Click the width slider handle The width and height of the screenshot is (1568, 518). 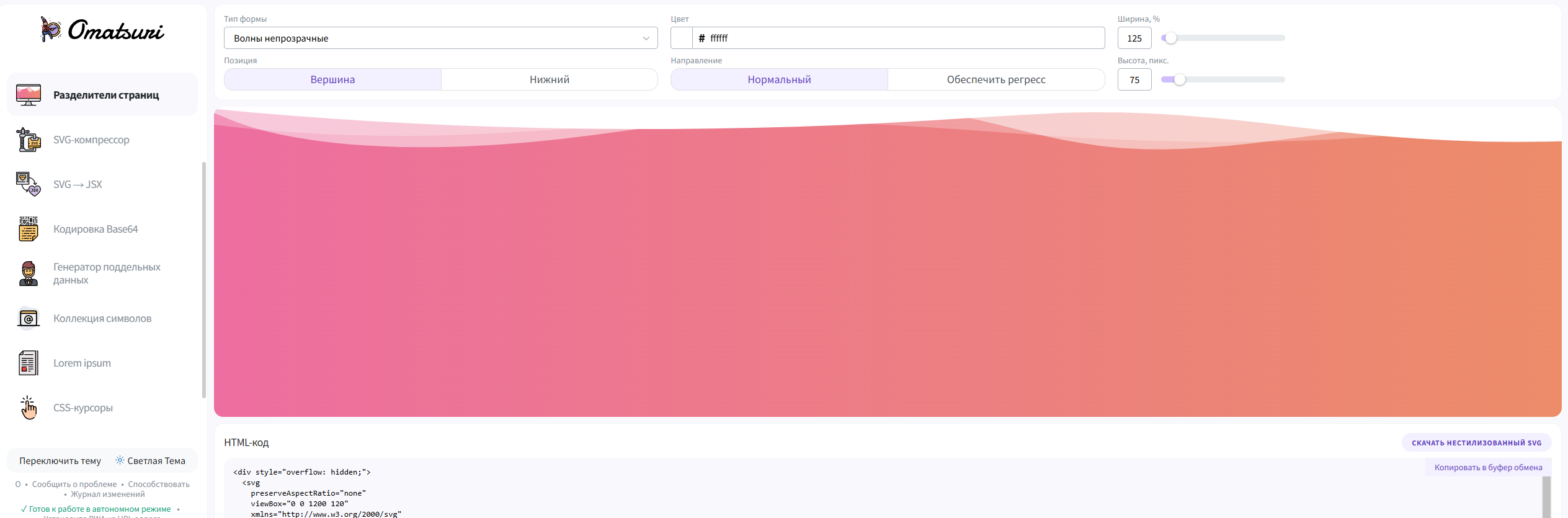click(x=1170, y=38)
